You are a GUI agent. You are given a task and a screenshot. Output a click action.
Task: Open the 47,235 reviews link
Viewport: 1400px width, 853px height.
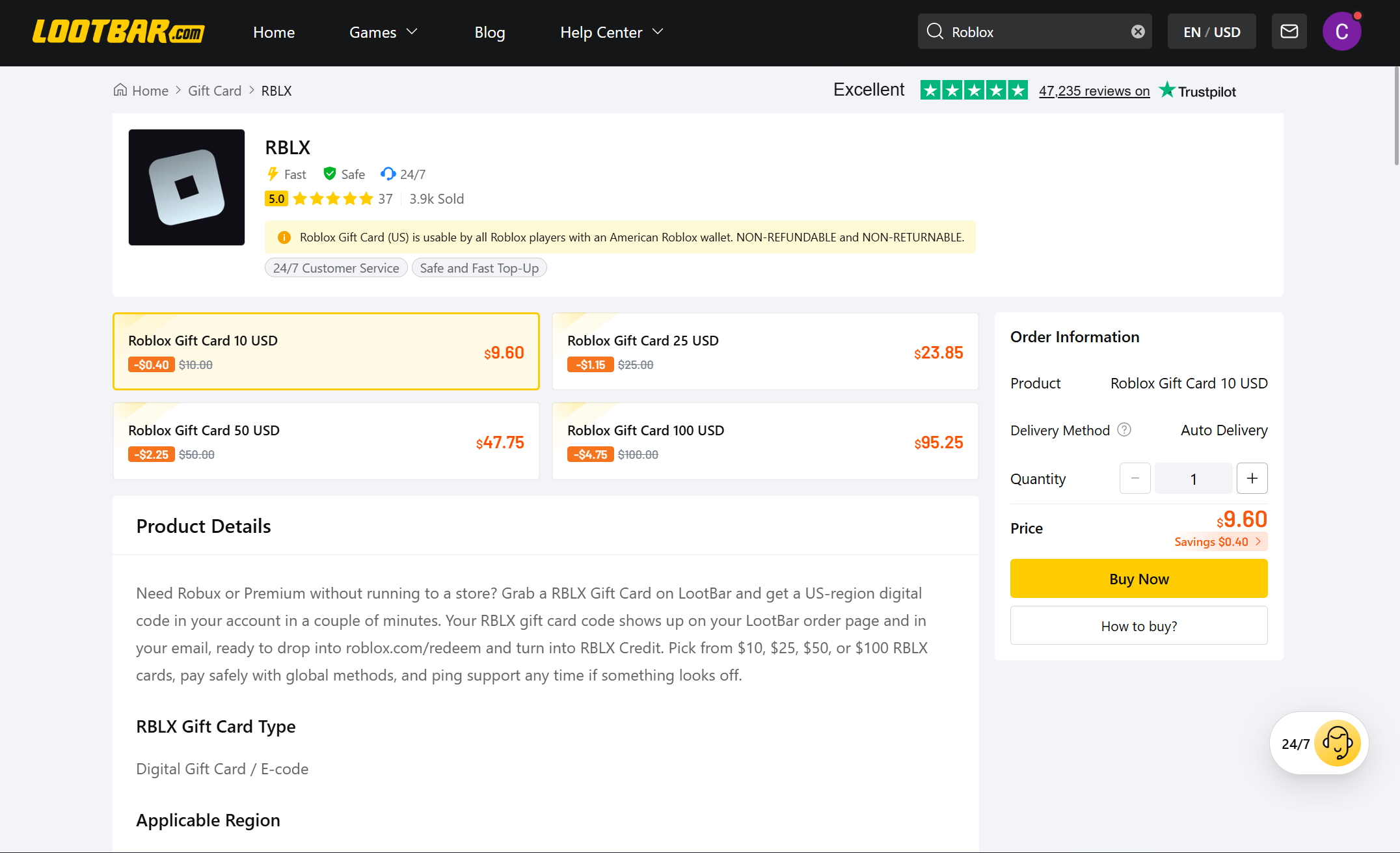tap(1094, 90)
